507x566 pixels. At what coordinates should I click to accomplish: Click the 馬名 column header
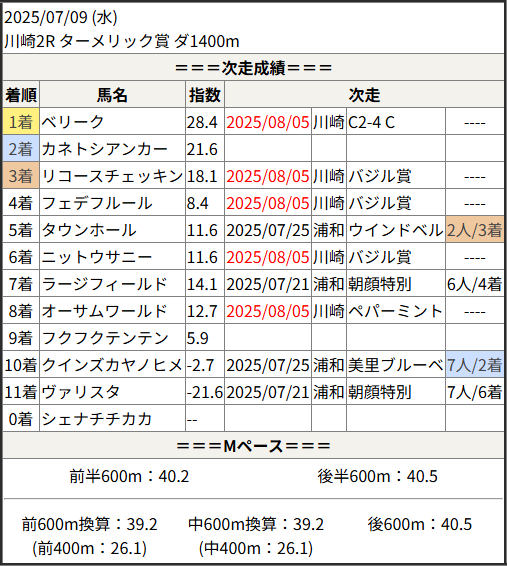pyautogui.click(x=112, y=95)
